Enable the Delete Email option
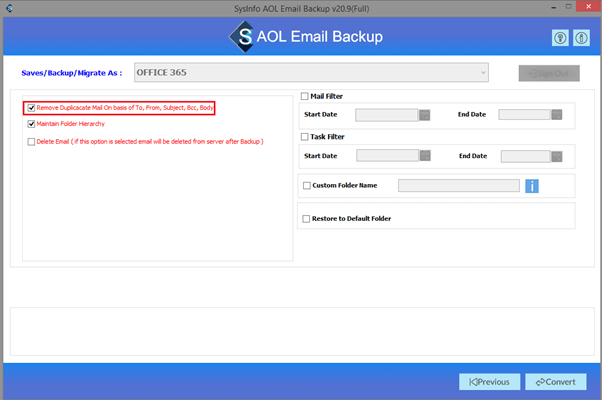 click(x=32, y=142)
